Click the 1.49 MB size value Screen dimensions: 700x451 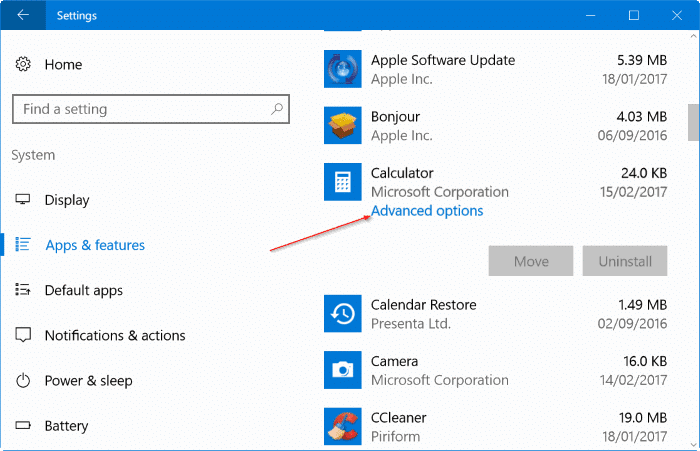point(642,305)
